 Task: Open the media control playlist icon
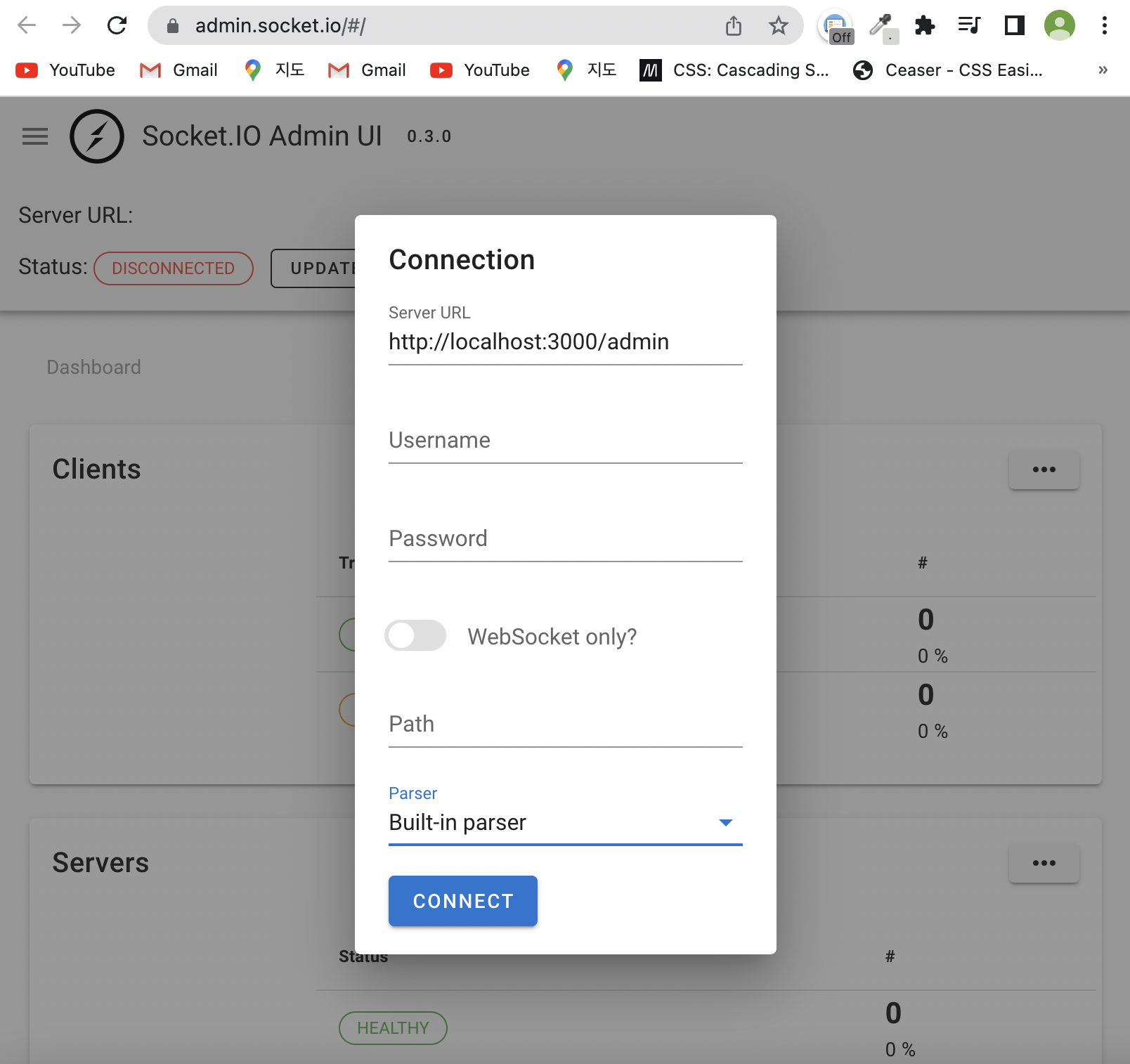pos(969,26)
